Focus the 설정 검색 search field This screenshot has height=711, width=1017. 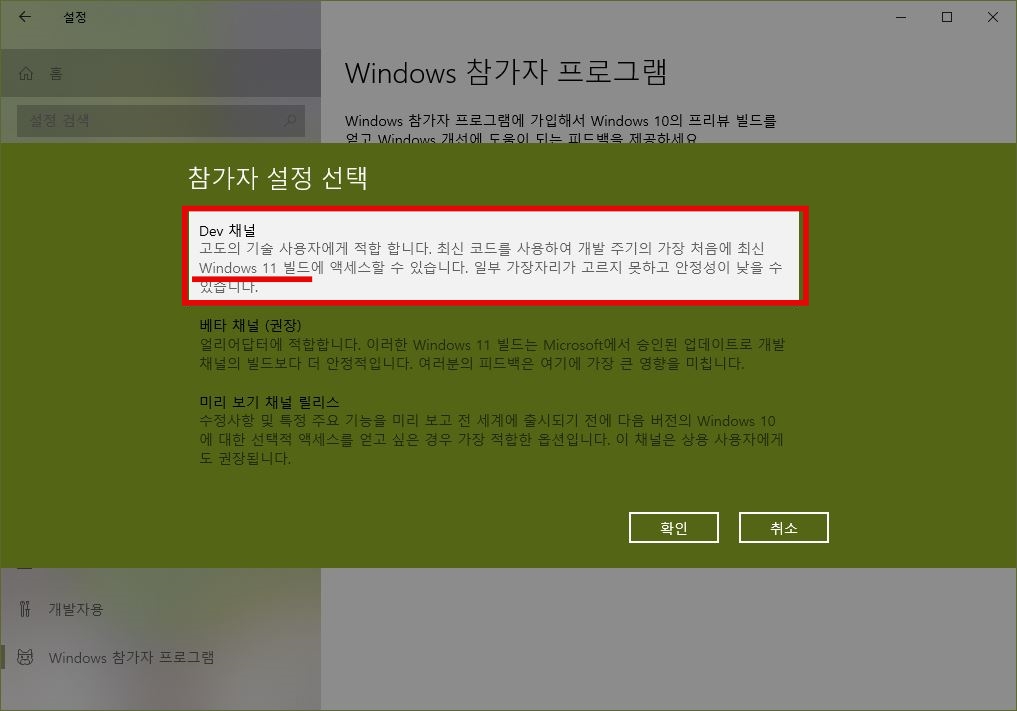[x=160, y=121]
